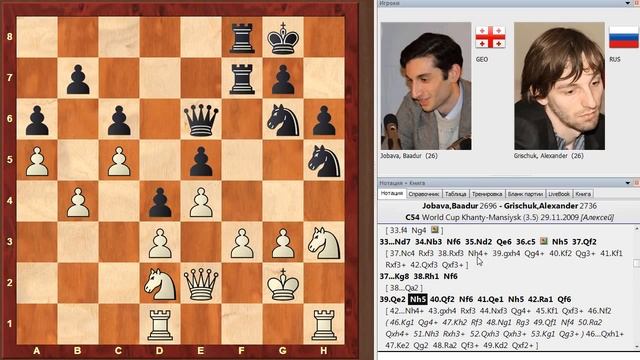This screenshot has width=640, height=360.
Task: Select variation move 33.f4
Action: pyautogui.click(x=399, y=230)
